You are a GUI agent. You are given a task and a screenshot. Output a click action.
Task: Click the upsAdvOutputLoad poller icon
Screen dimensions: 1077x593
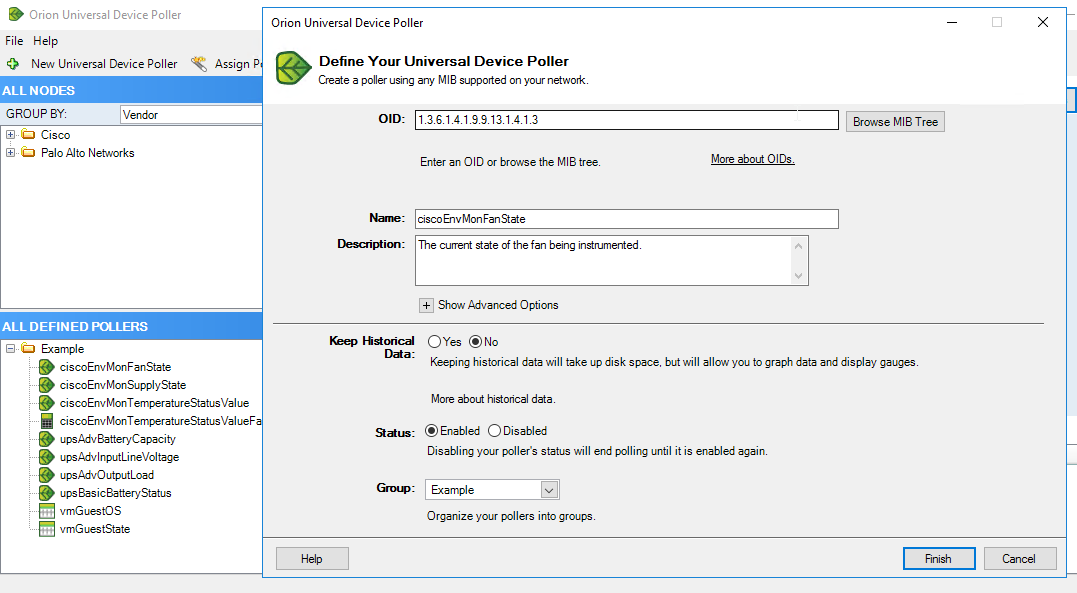tap(47, 475)
